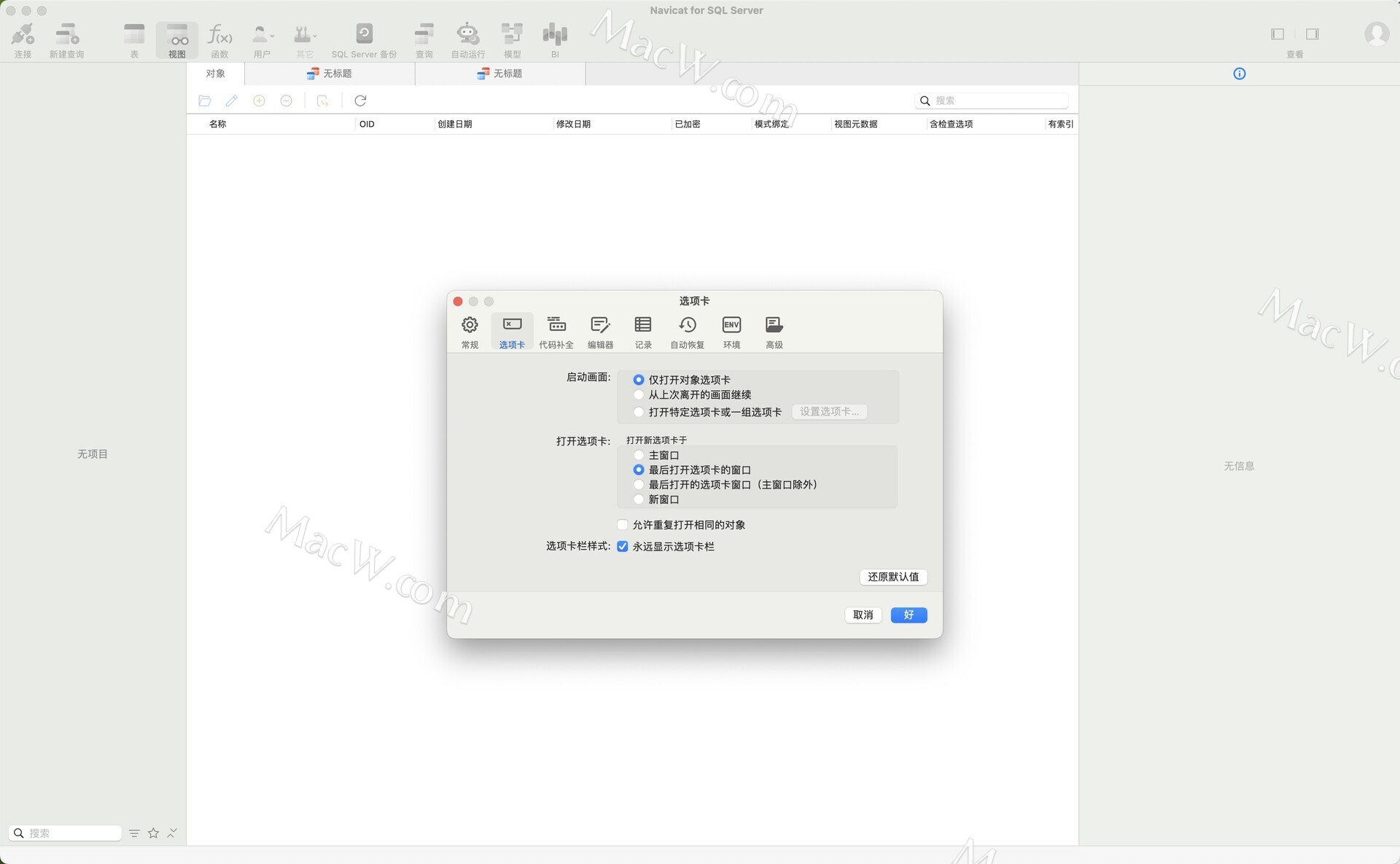1400x864 pixels.
Task: Click 还原默认值 restore defaults button
Action: click(893, 577)
